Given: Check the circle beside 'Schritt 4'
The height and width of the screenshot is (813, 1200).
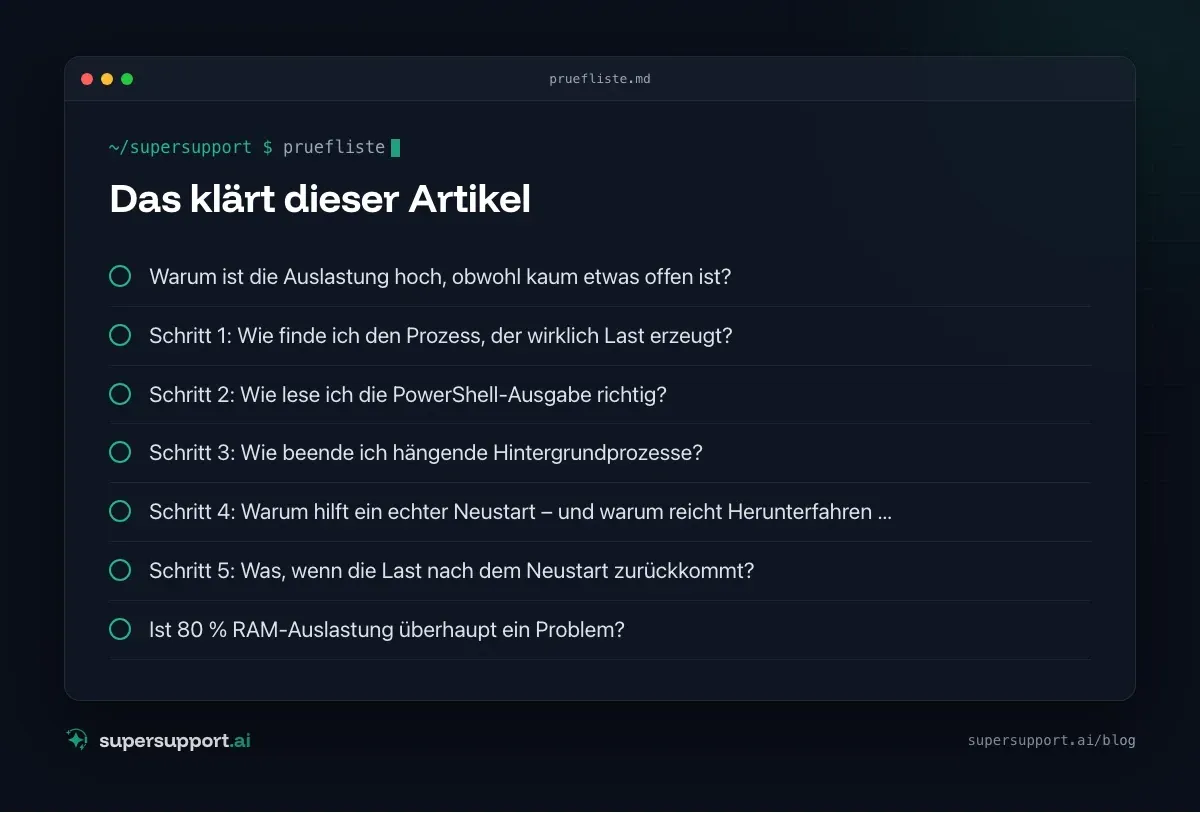Looking at the screenshot, I should (x=120, y=511).
